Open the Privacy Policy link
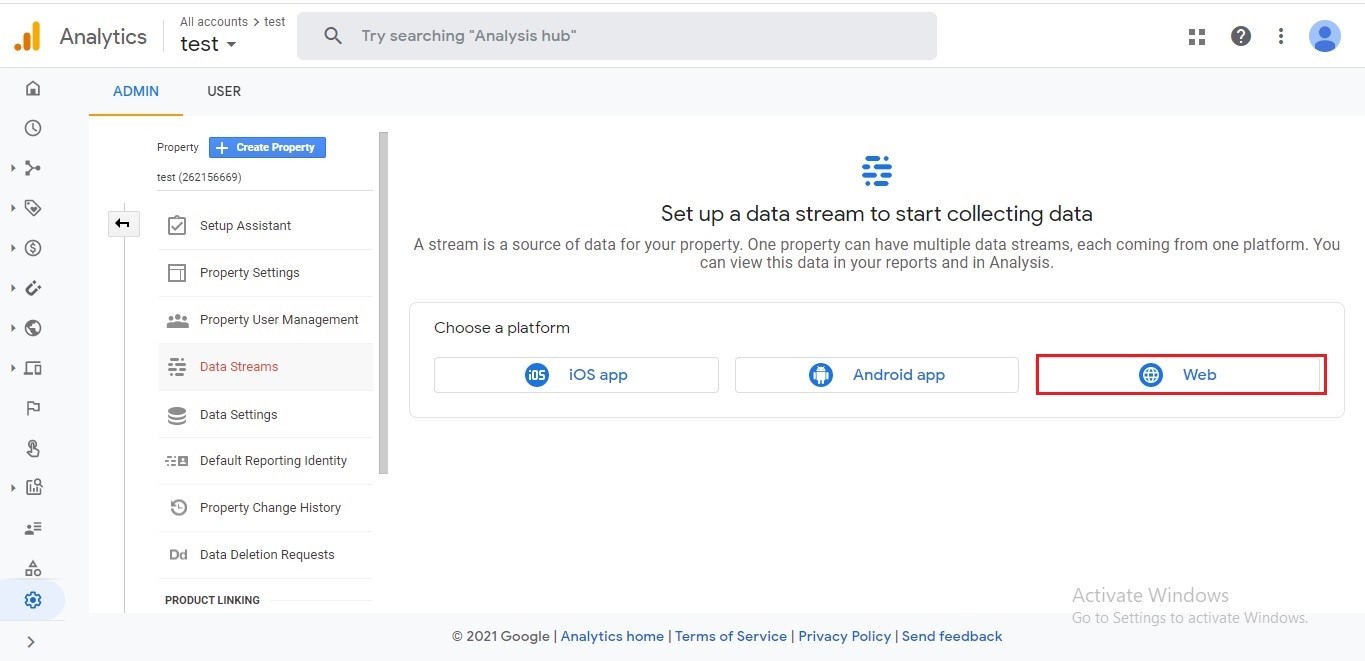 click(x=844, y=636)
